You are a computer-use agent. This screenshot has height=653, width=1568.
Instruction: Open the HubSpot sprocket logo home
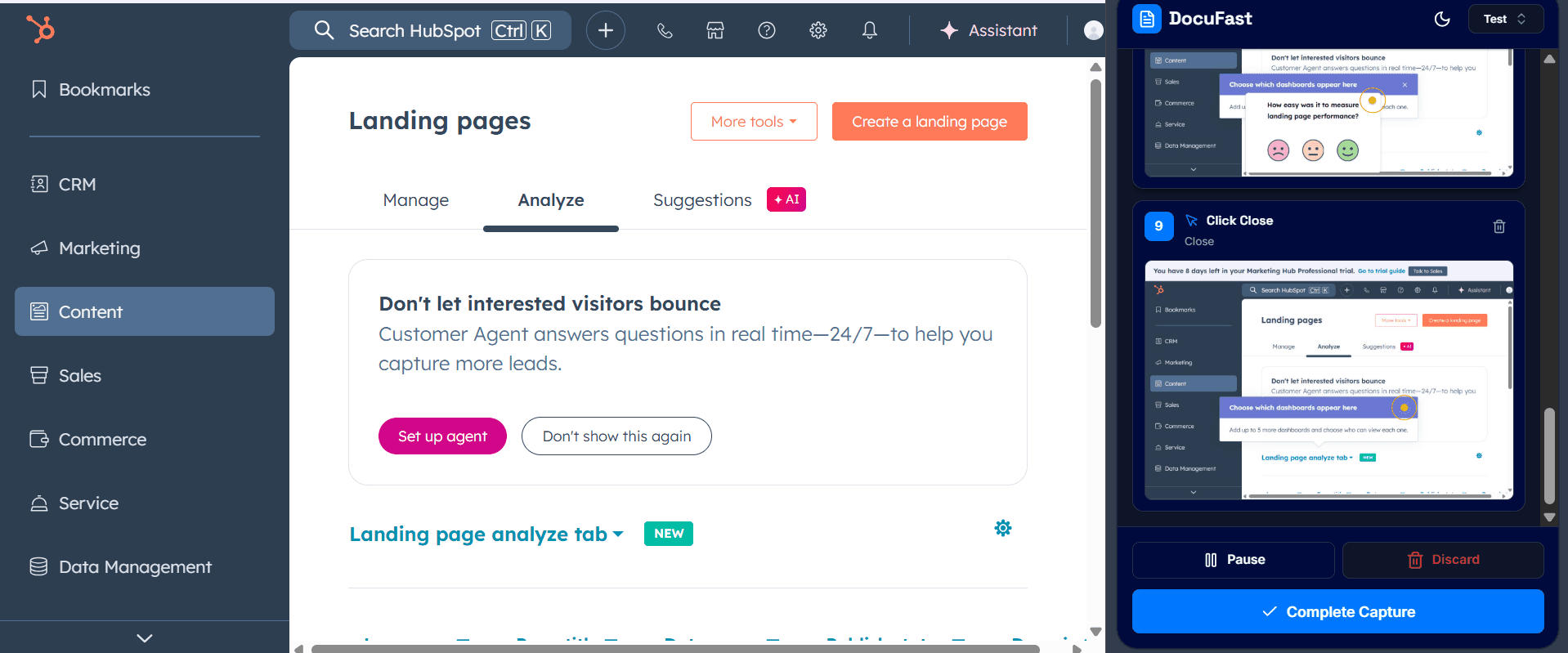(x=40, y=29)
